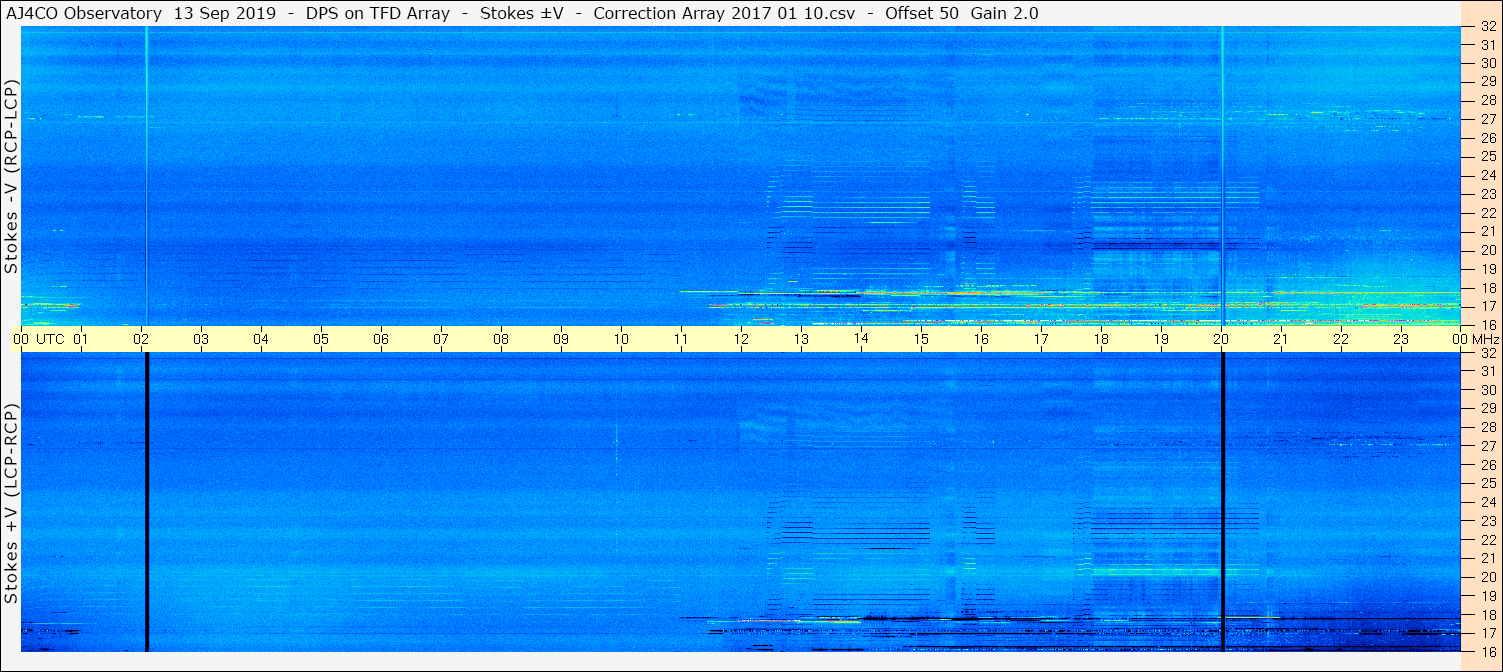This screenshot has height=672, width=1503.
Task: Click the 16 hour tick on time axis
Action: point(981,339)
